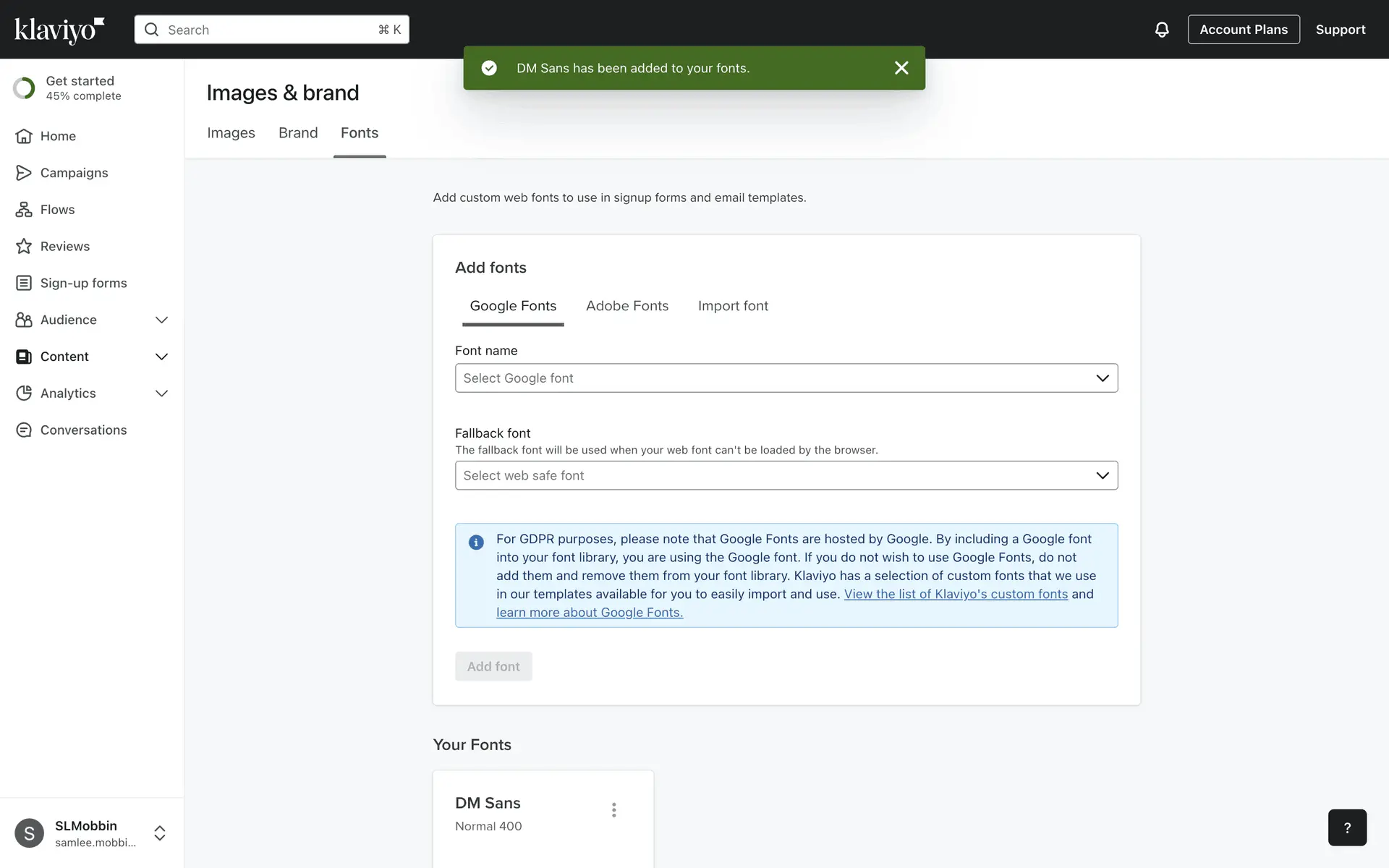Open the SLMobbin account switcher
The image size is (1389, 868).
(160, 833)
